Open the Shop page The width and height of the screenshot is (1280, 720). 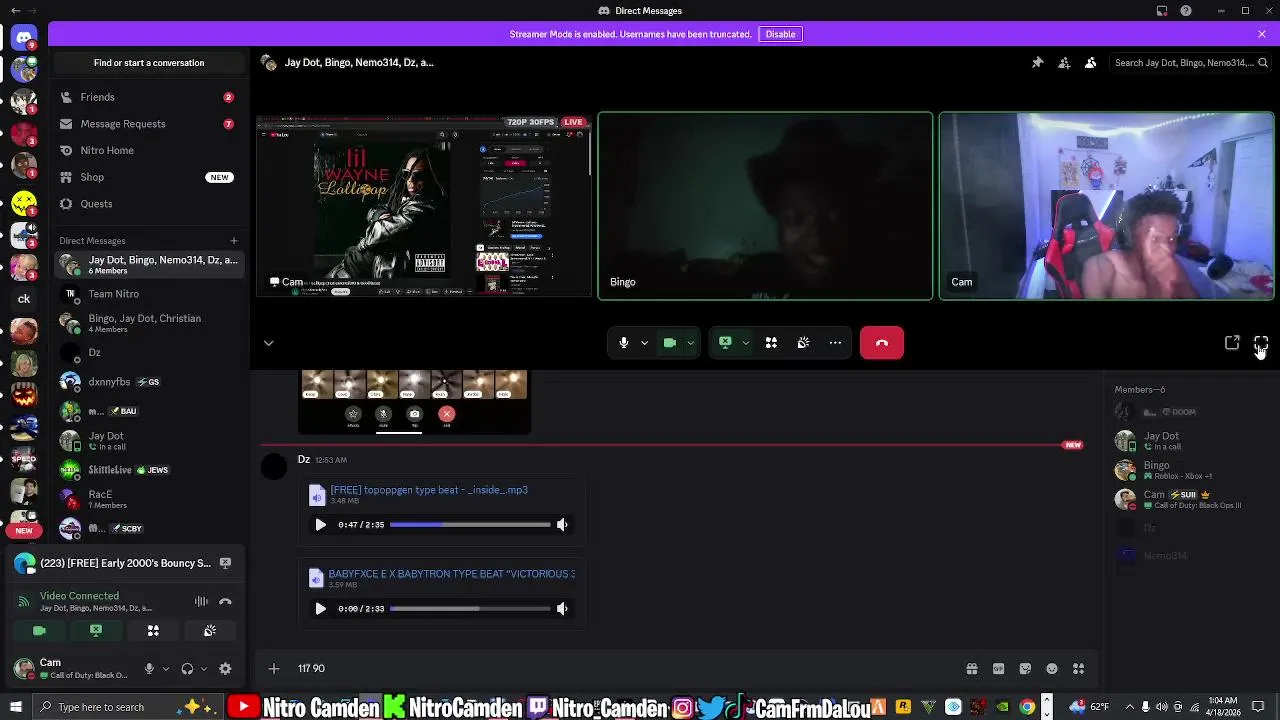point(147,177)
